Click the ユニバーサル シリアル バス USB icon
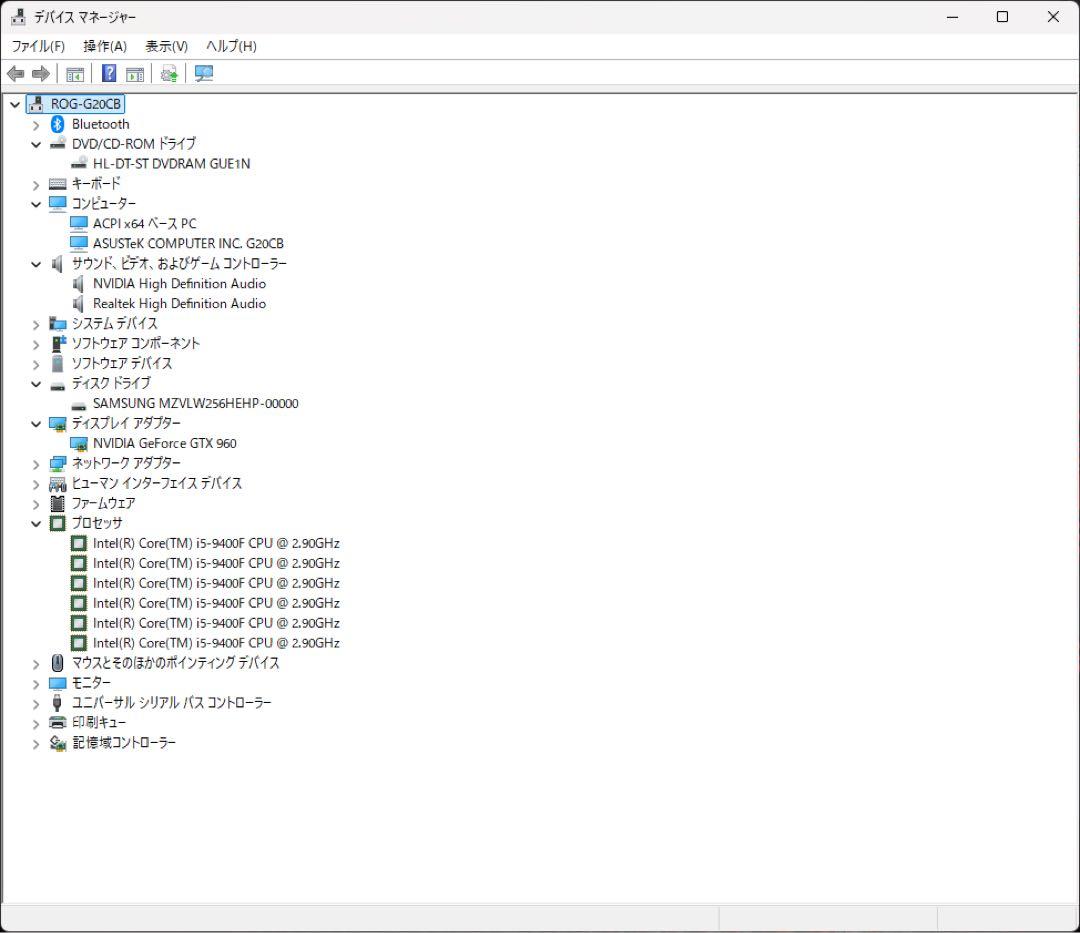The height and width of the screenshot is (933, 1080). pos(58,703)
